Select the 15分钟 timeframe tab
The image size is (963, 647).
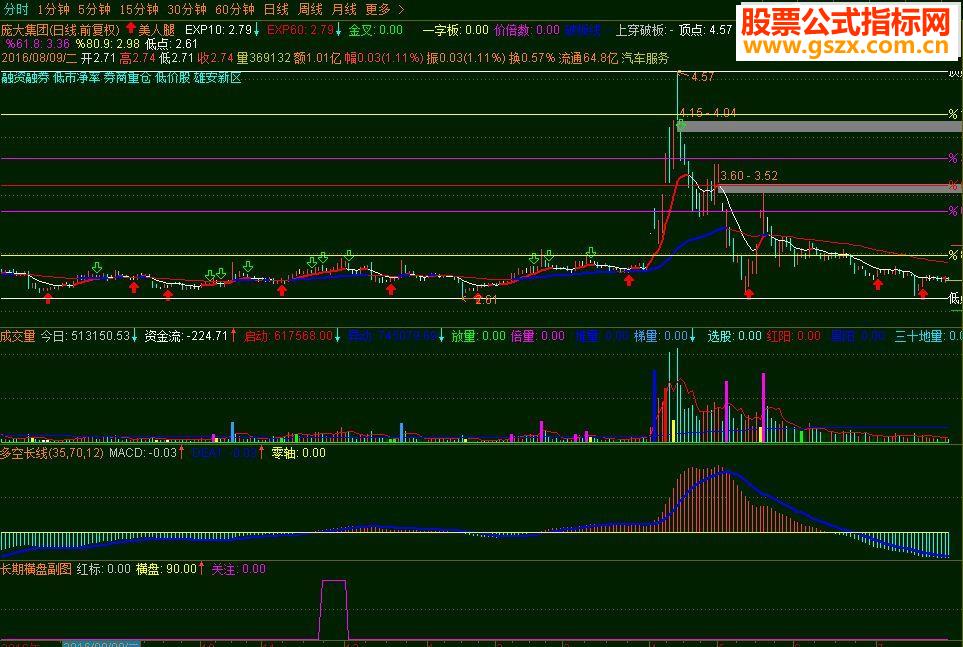click(x=139, y=9)
